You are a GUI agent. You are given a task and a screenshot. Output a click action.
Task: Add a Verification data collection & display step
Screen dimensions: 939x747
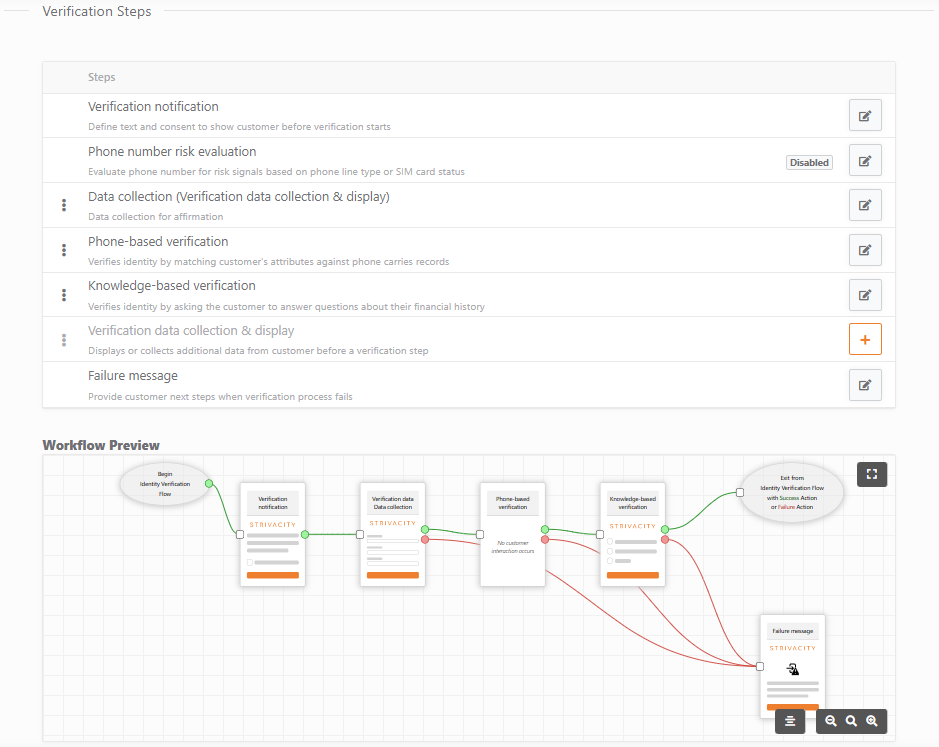[864, 338]
